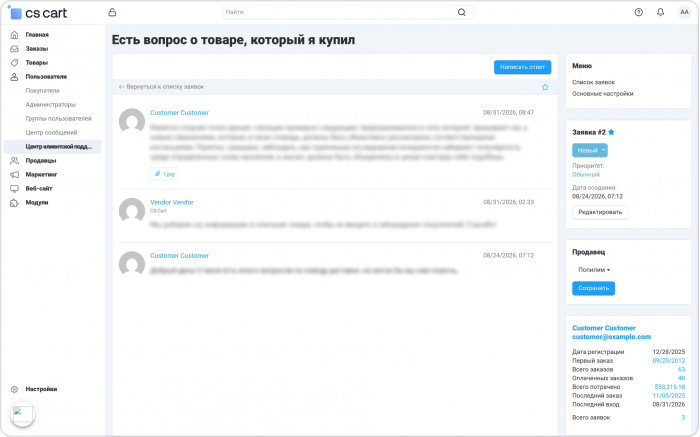The width and height of the screenshot is (700, 437).
Task: Click the Сохранить button
Action: pyautogui.click(x=593, y=288)
